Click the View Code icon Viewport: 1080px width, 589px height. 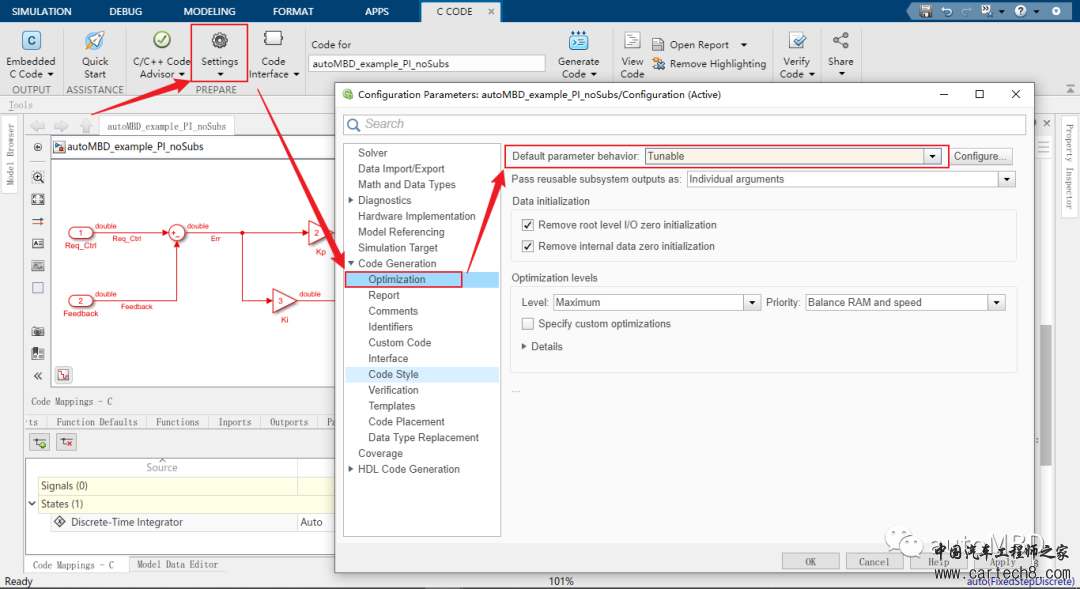[x=632, y=41]
